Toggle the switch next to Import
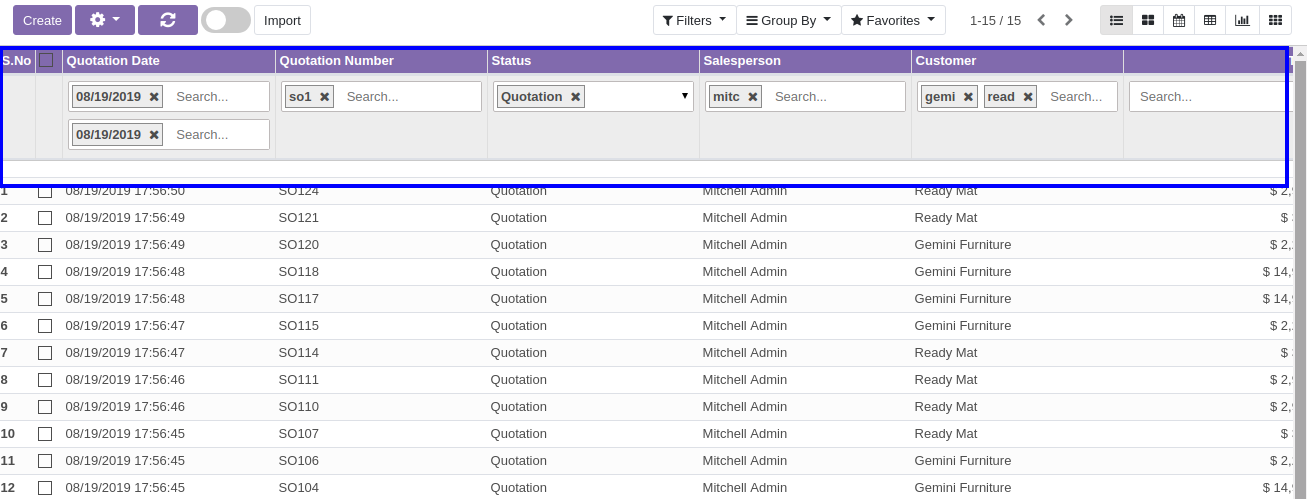Viewport: 1307px width, 499px height. click(226, 20)
